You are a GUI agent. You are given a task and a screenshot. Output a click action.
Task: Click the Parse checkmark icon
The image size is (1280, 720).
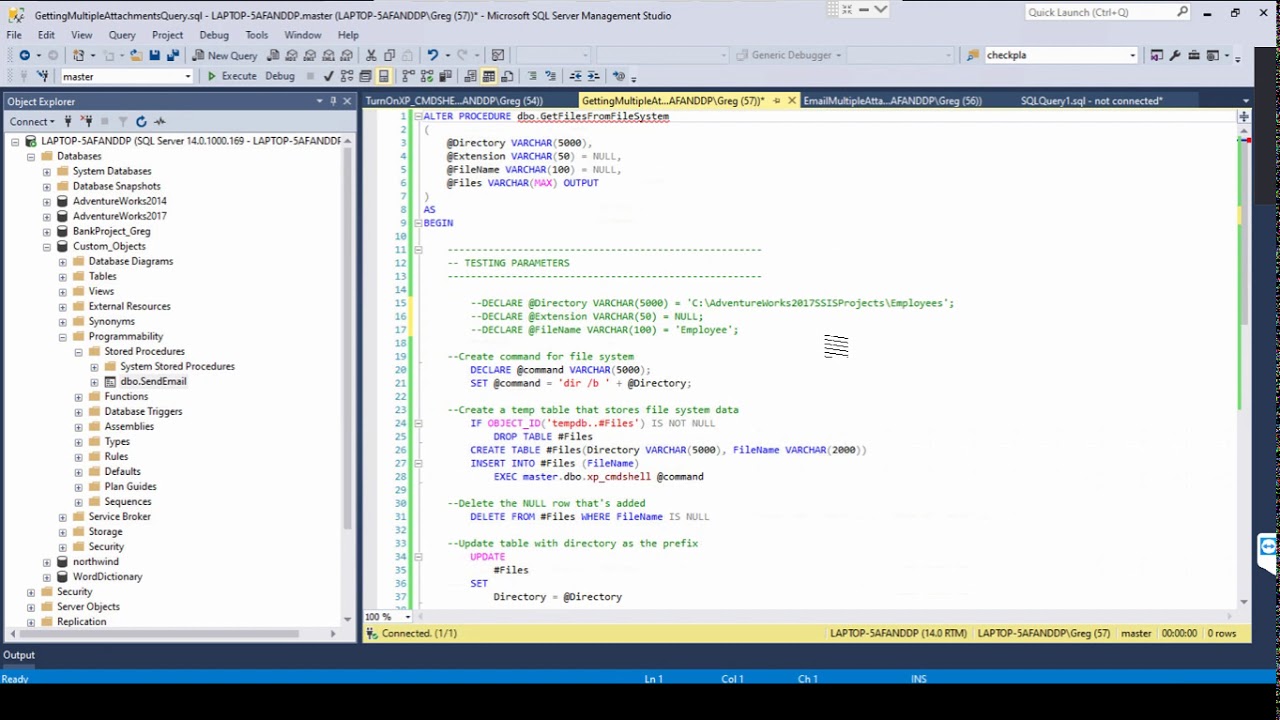(328, 76)
